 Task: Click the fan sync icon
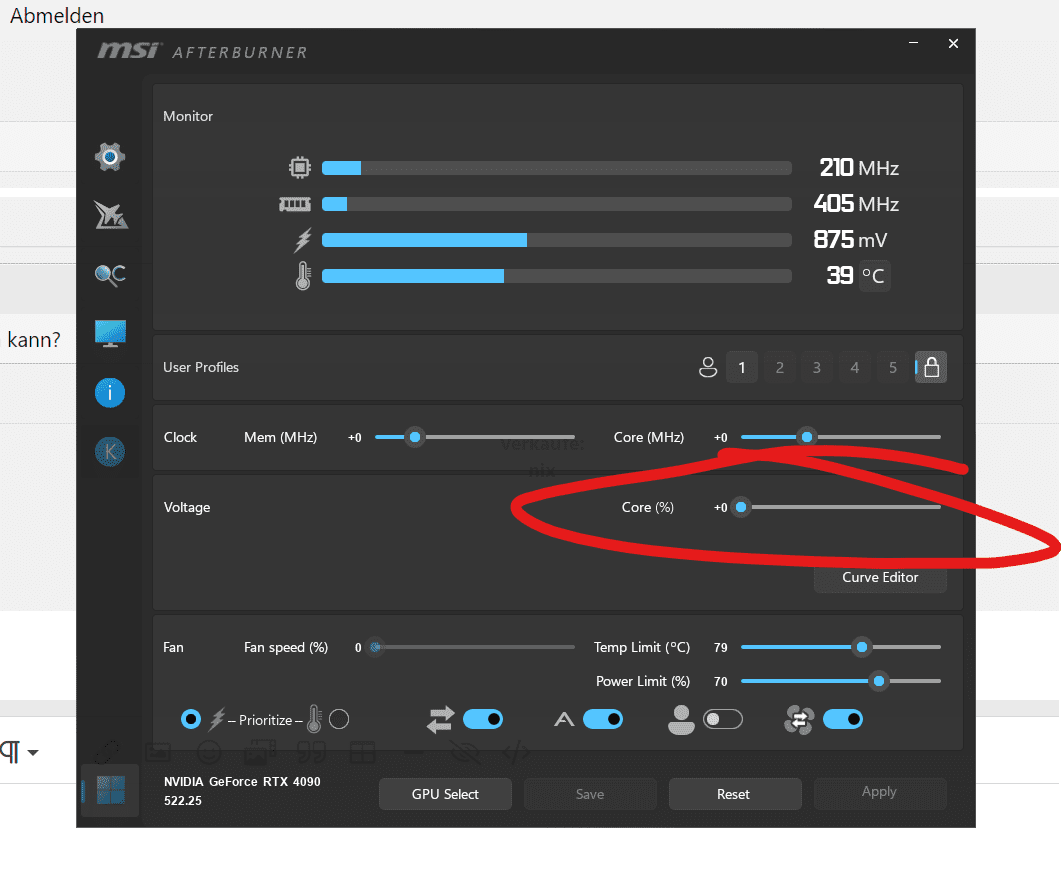click(799, 720)
